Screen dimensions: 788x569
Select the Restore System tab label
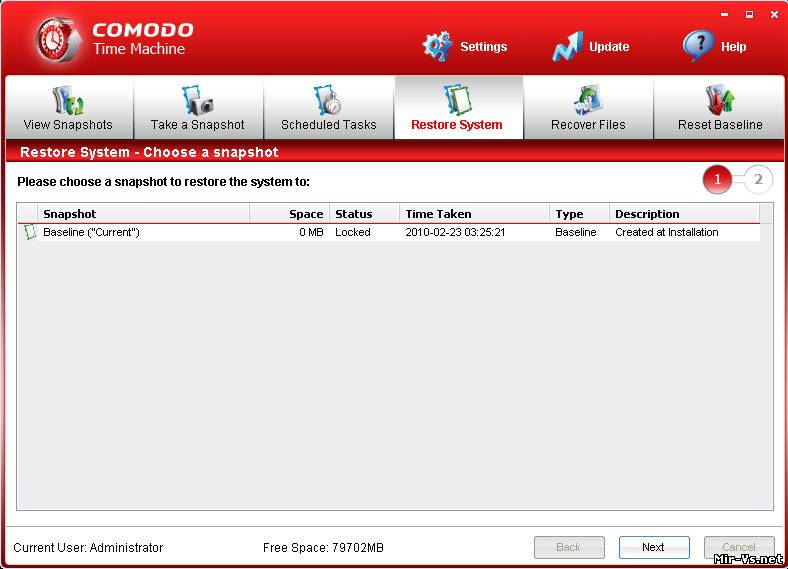(457, 125)
